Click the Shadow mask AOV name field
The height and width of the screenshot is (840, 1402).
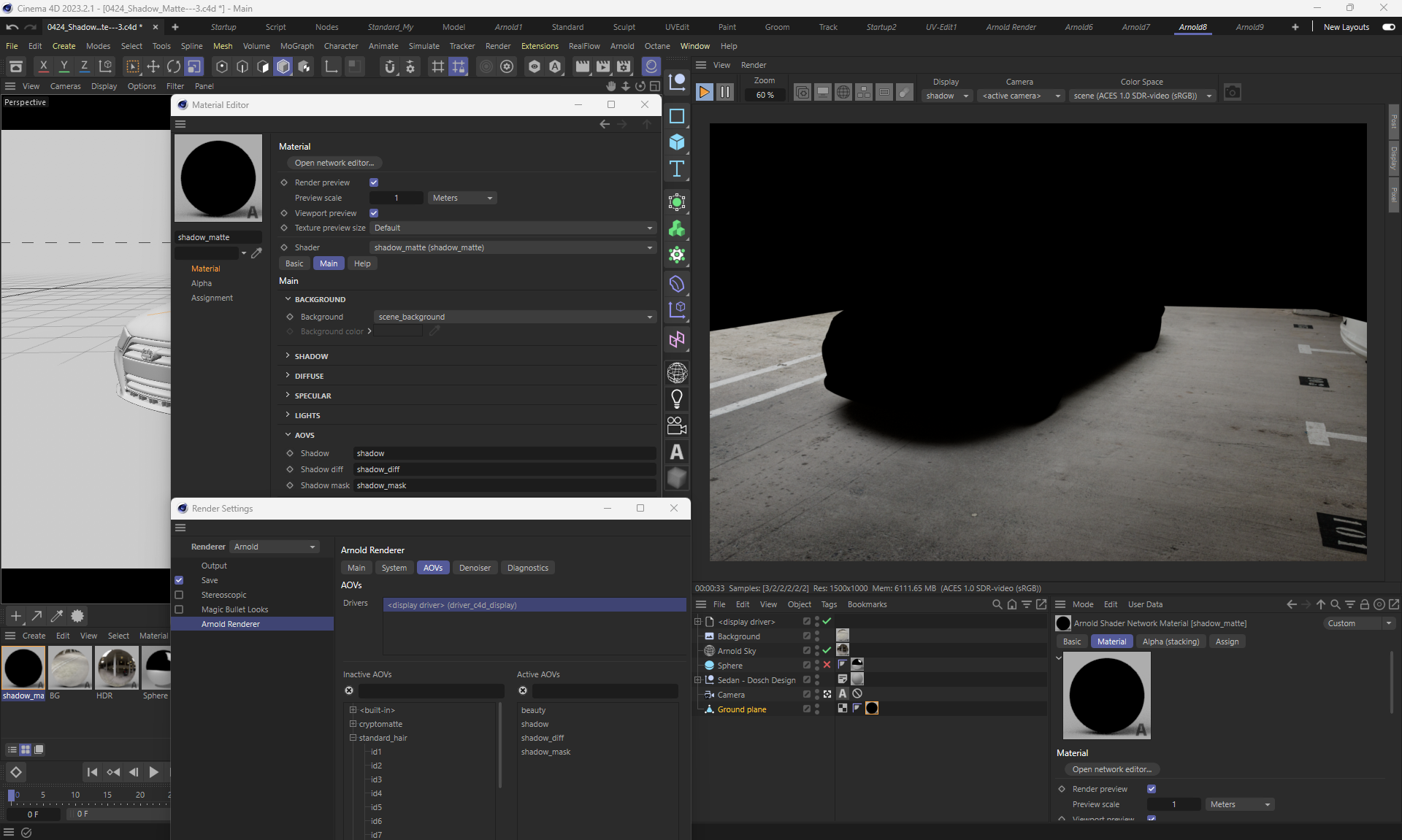click(504, 485)
